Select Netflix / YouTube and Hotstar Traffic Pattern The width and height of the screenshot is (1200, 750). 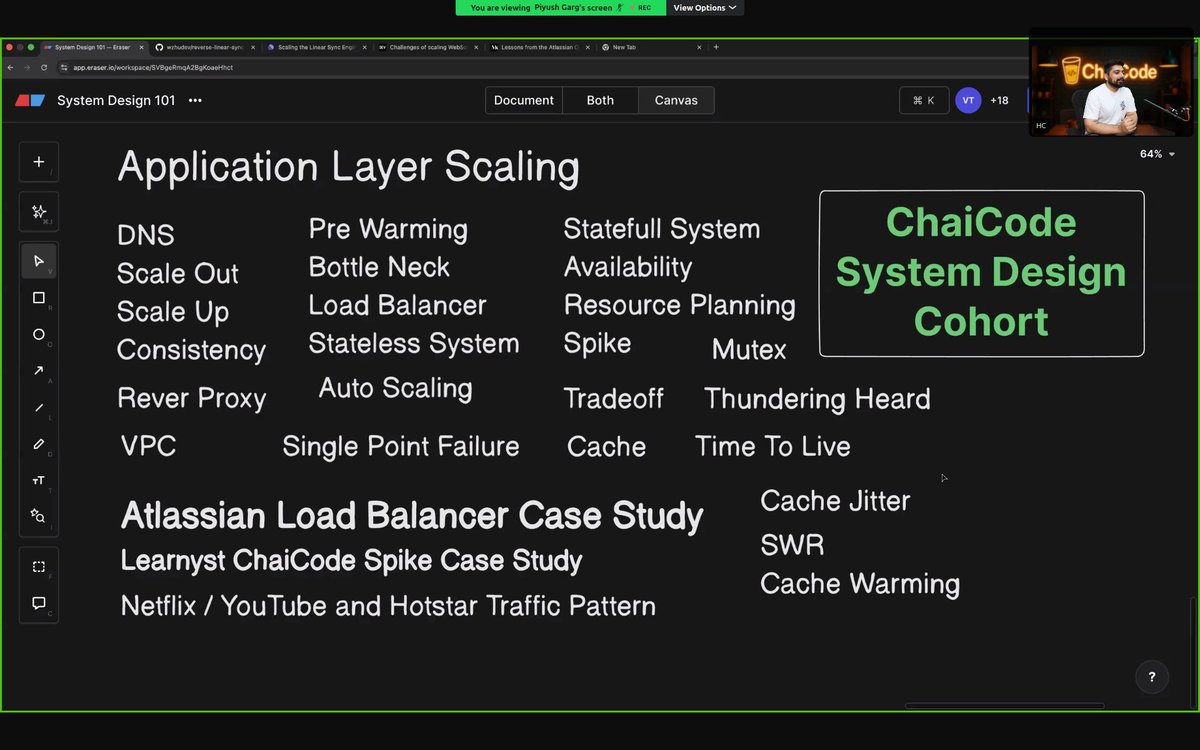point(388,606)
